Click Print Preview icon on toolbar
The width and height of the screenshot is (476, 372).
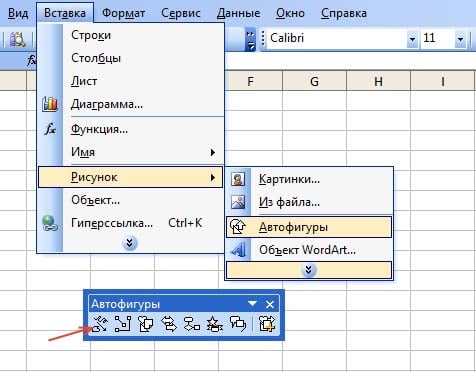click(x=17, y=39)
